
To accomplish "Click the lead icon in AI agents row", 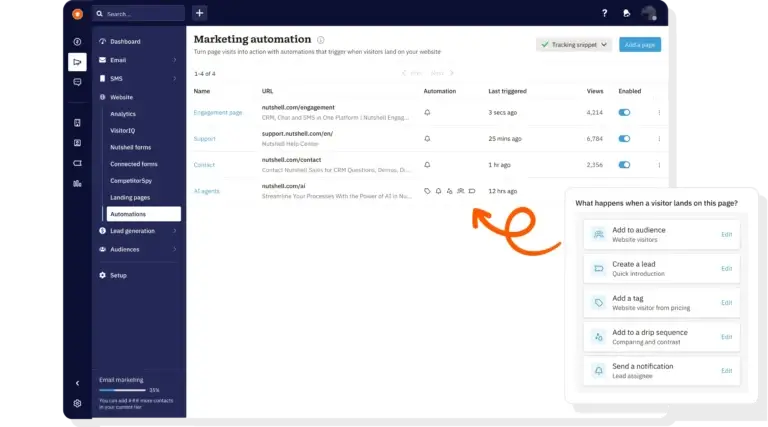I will click(x=472, y=191).
